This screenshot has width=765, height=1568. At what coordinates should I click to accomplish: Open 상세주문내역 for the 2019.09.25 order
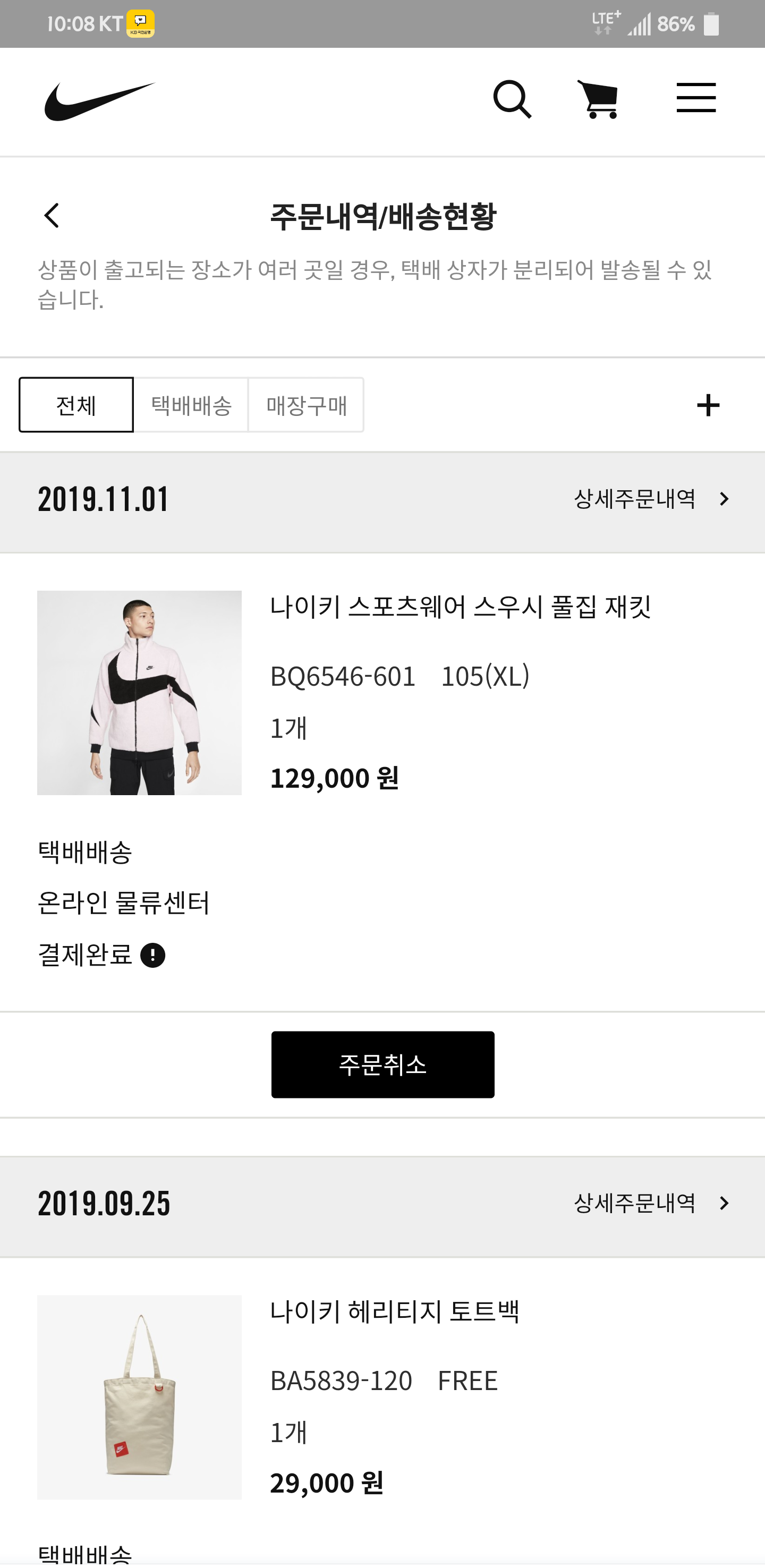tap(651, 1203)
